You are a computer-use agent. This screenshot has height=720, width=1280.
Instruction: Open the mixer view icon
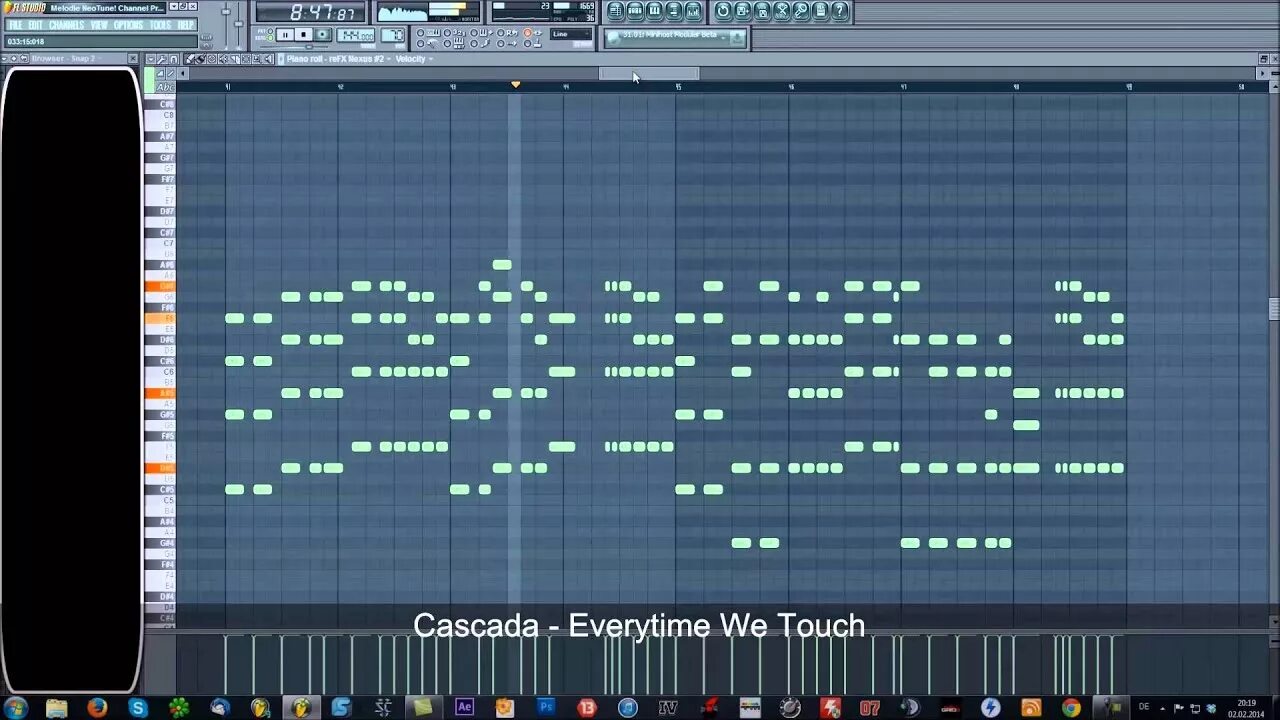point(693,11)
